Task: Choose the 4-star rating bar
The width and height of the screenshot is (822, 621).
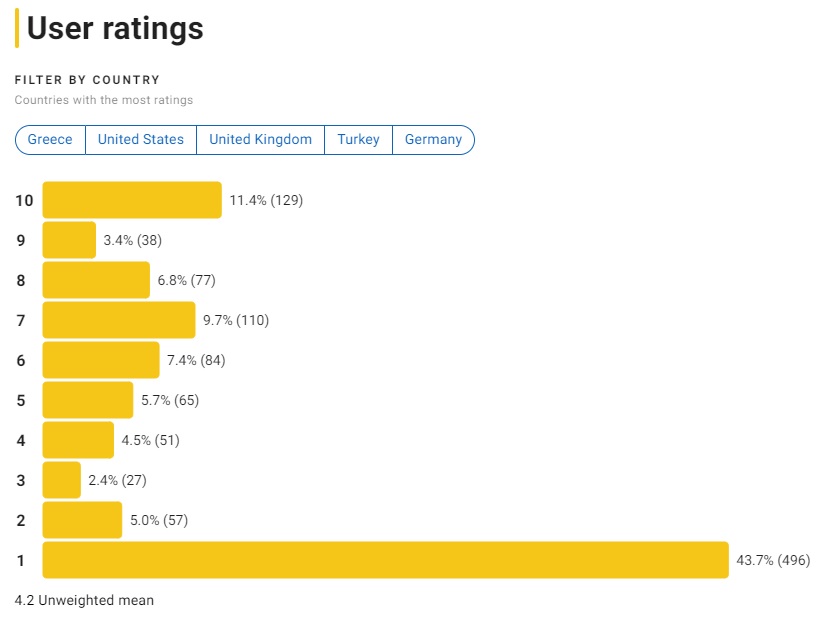Action: pos(78,440)
